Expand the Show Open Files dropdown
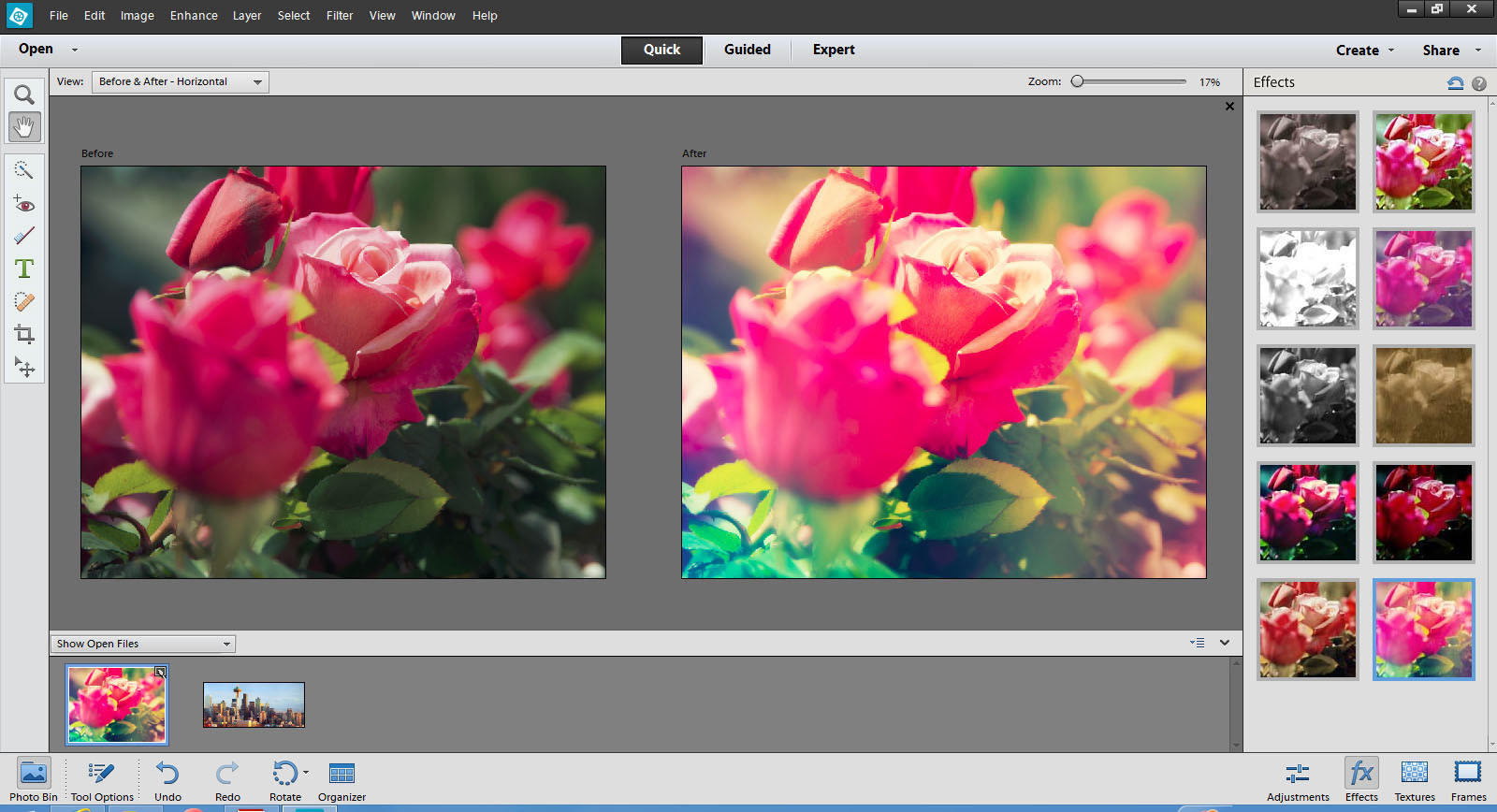This screenshot has height=812, width=1497. 142,644
